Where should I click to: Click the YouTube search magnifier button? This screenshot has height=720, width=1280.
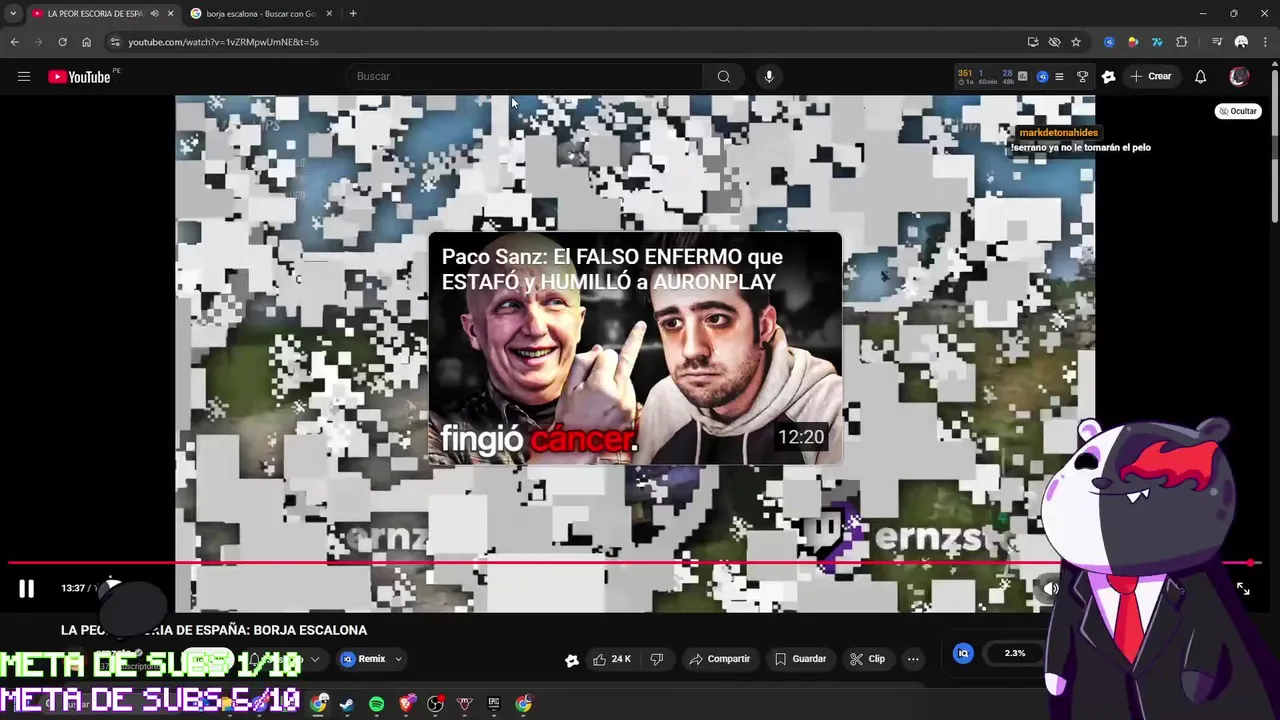pos(723,76)
